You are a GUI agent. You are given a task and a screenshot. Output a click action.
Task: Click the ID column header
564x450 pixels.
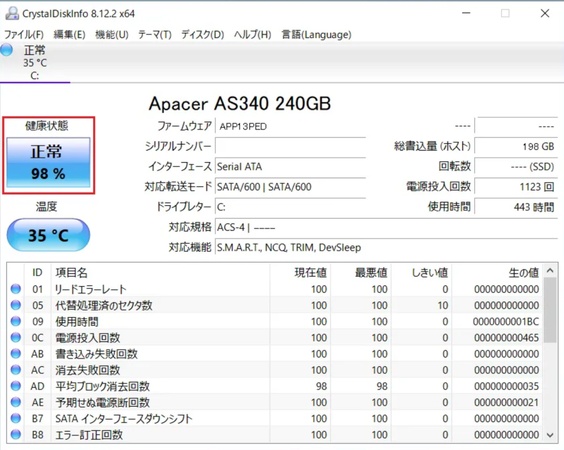[37, 272]
